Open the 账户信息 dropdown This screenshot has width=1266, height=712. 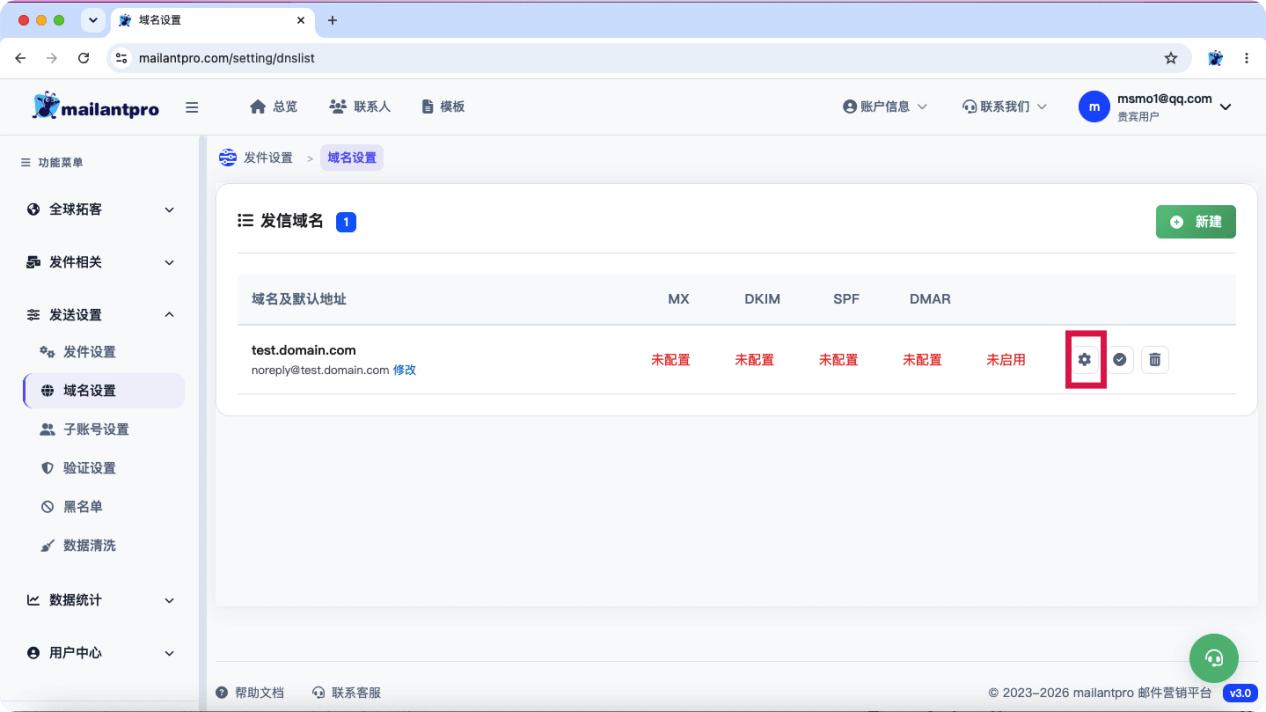(x=885, y=107)
